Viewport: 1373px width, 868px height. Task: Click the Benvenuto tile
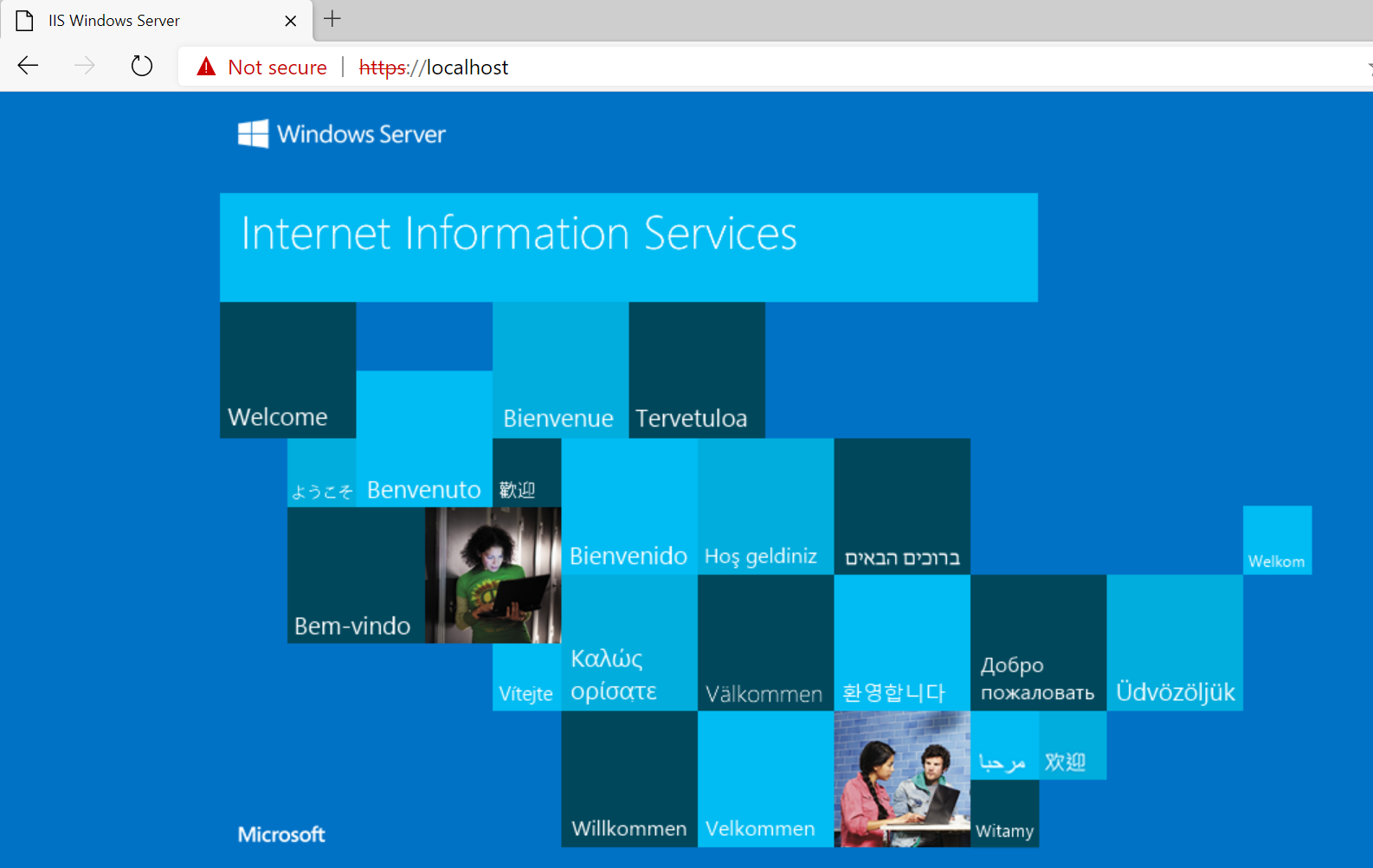[x=424, y=439]
